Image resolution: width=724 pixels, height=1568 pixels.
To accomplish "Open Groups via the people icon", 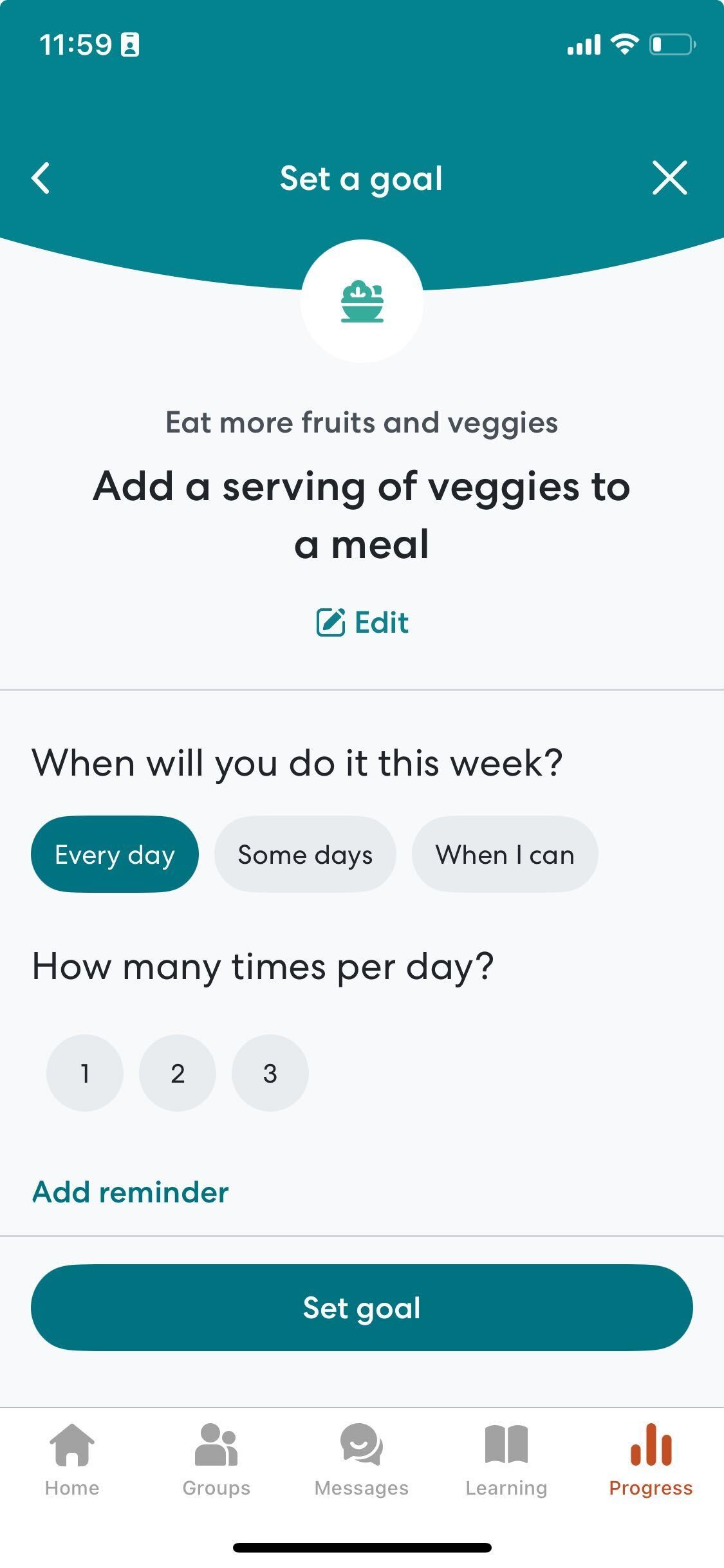I will tap(216, 1444).
